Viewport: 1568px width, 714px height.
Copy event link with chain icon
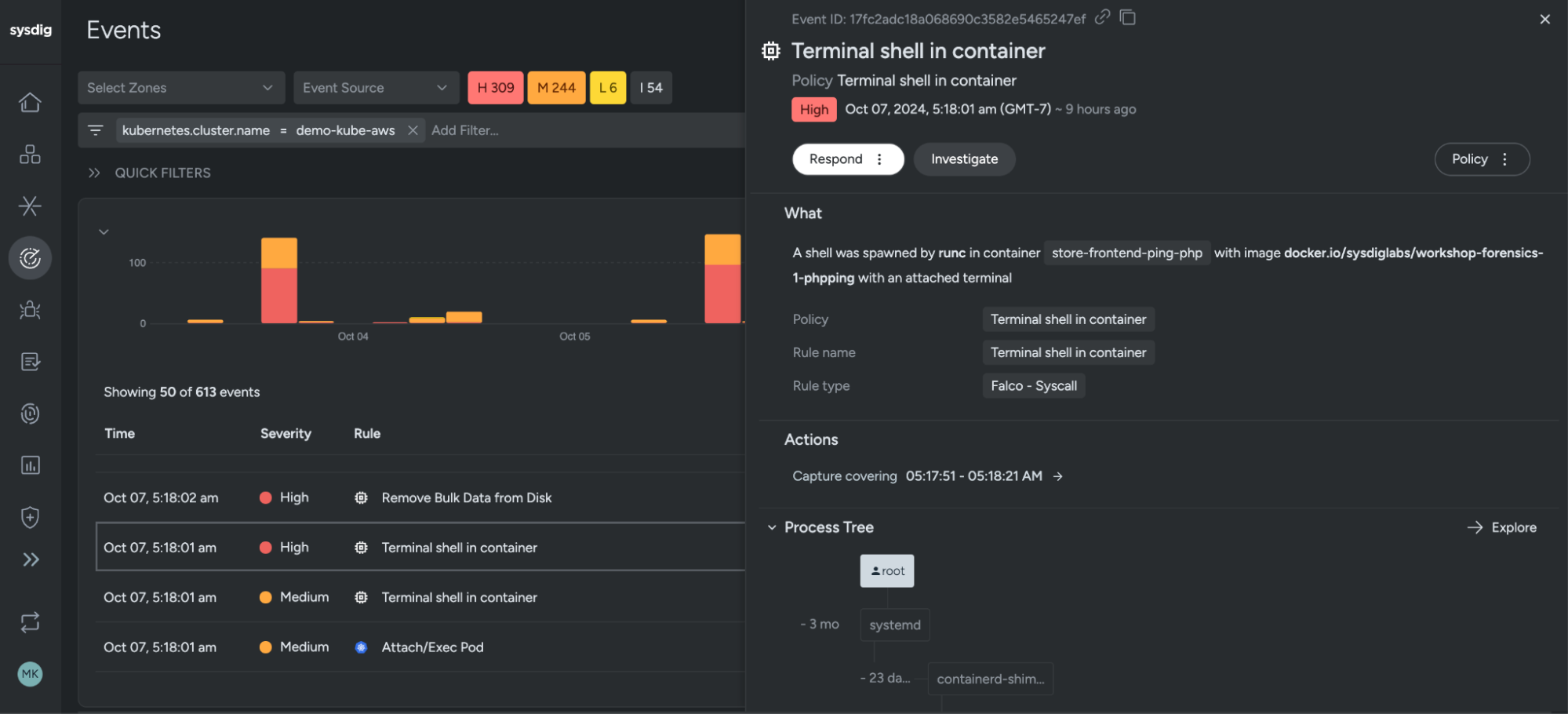pos(1103,17)
